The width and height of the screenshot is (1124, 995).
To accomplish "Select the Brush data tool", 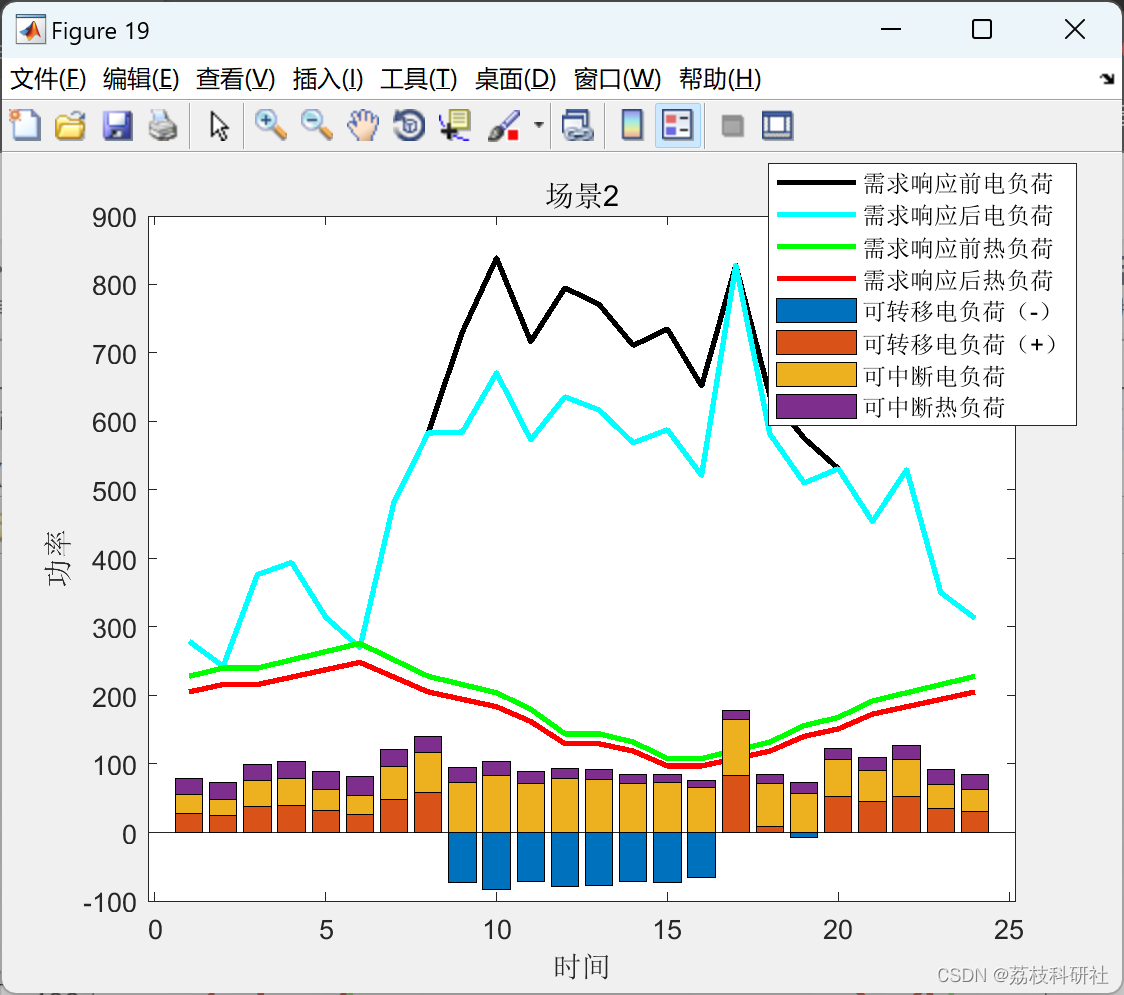I will 504,125.
